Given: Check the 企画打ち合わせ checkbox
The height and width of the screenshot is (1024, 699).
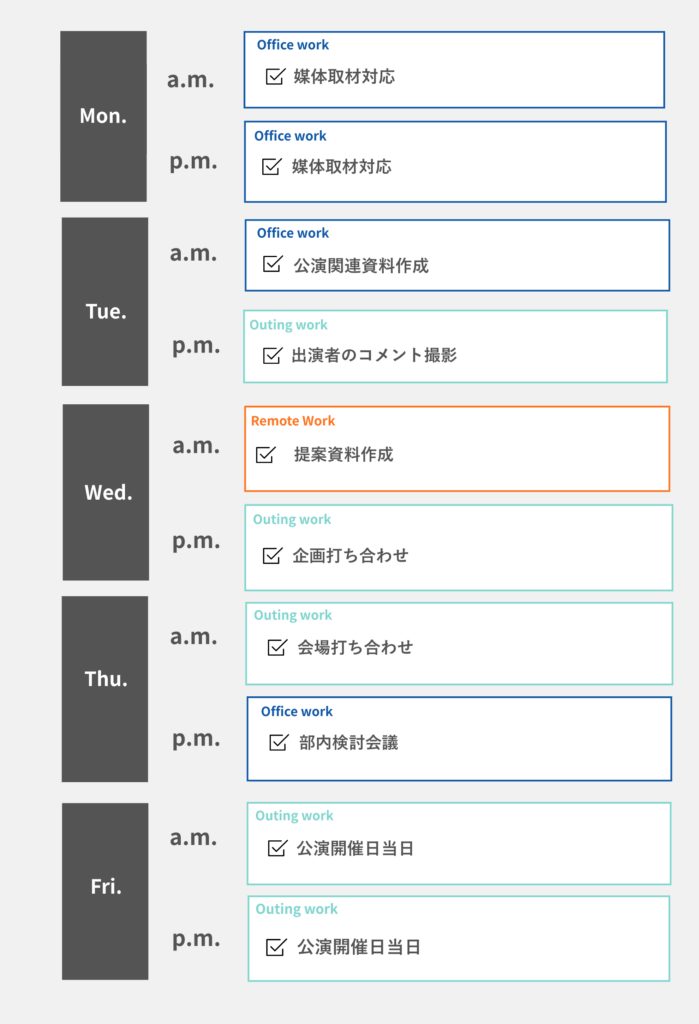Looking at the screenshot, I should [271, 555].
